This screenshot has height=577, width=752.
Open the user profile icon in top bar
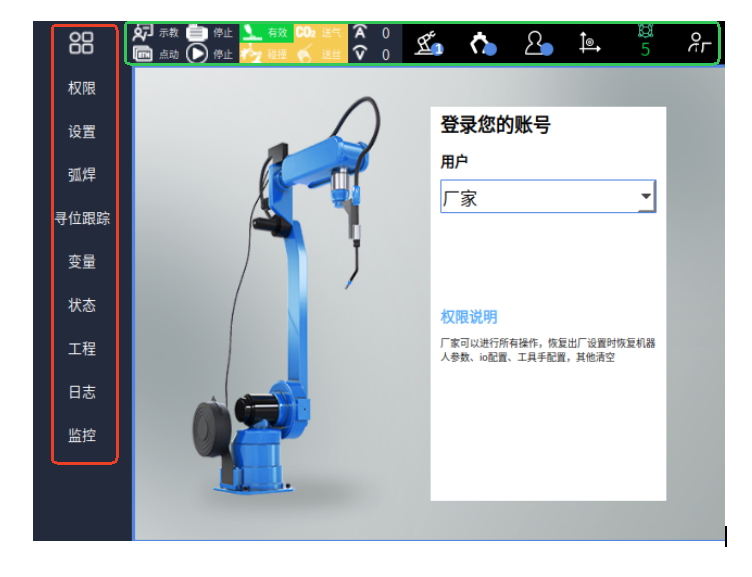coord(539,44)
